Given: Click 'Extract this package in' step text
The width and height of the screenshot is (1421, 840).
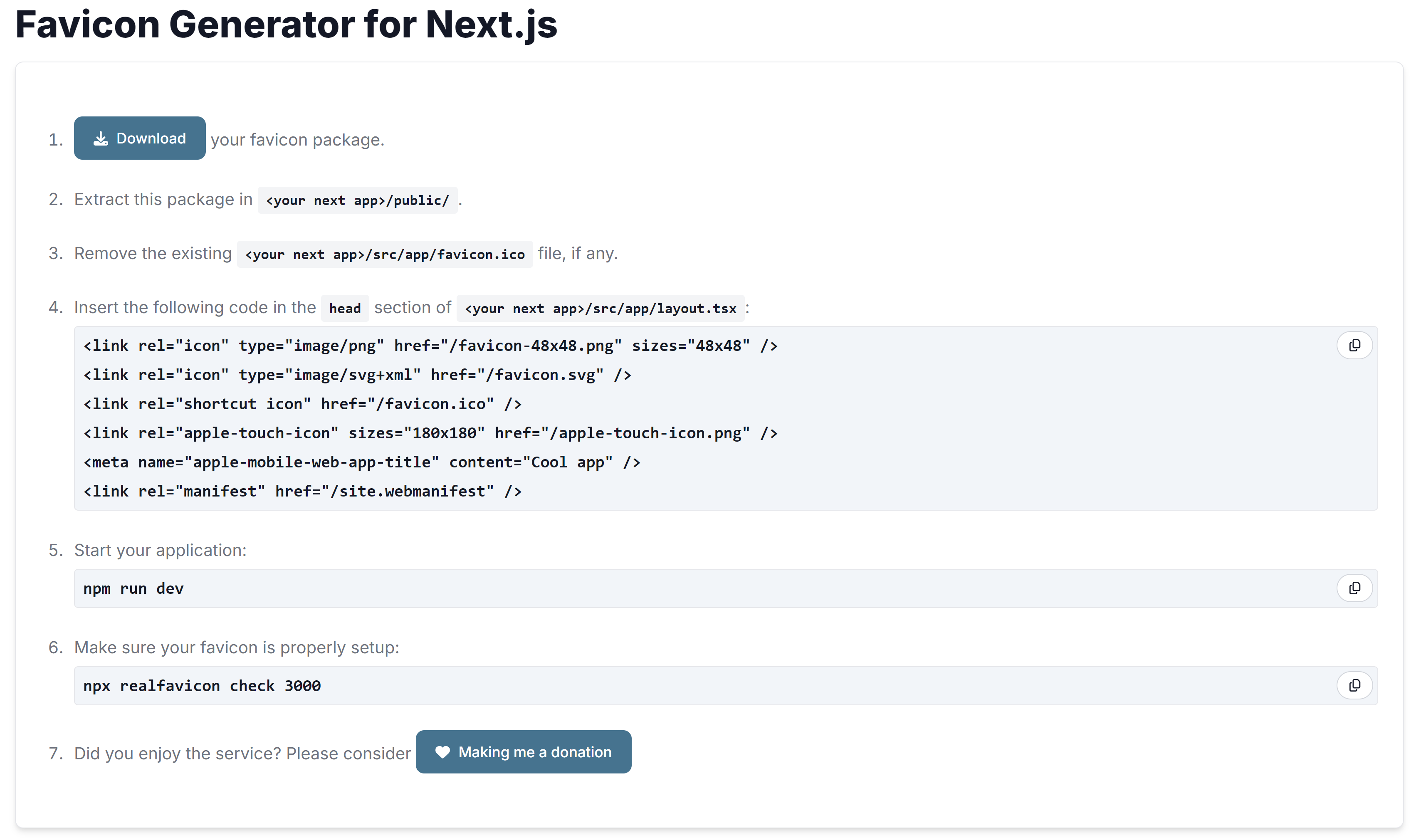Looking at the screenshot, I should coord(163,199).
